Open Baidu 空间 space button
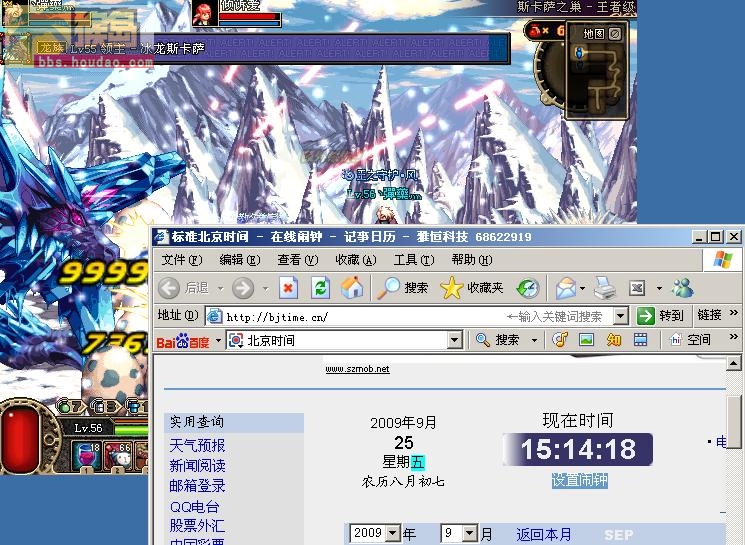The width and height of the screenshot is (745, 545). point(690,340)
